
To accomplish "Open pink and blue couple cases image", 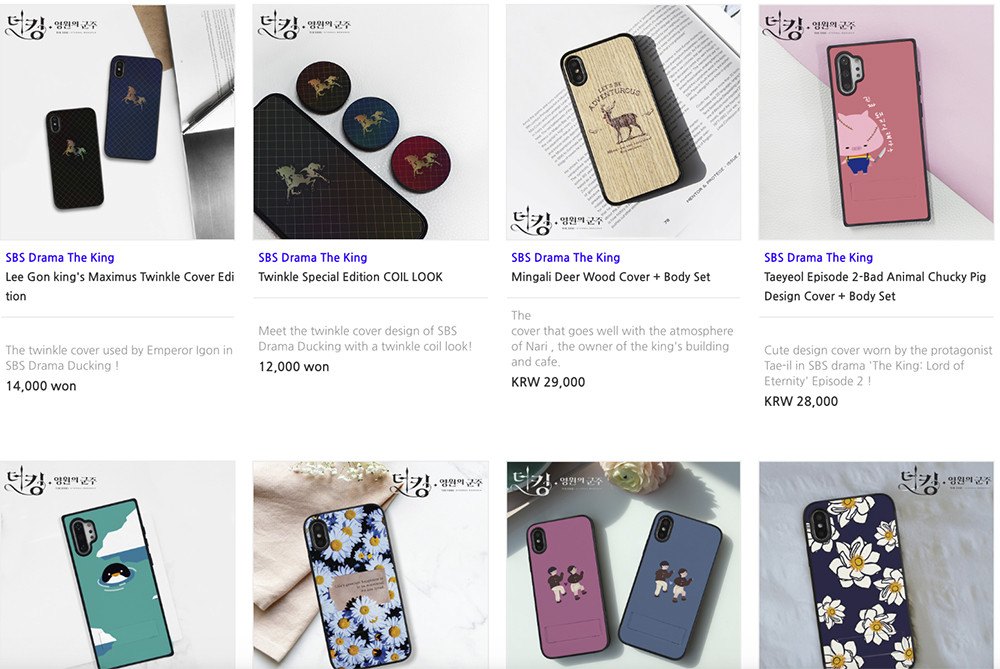I will (x=623, y=565).
